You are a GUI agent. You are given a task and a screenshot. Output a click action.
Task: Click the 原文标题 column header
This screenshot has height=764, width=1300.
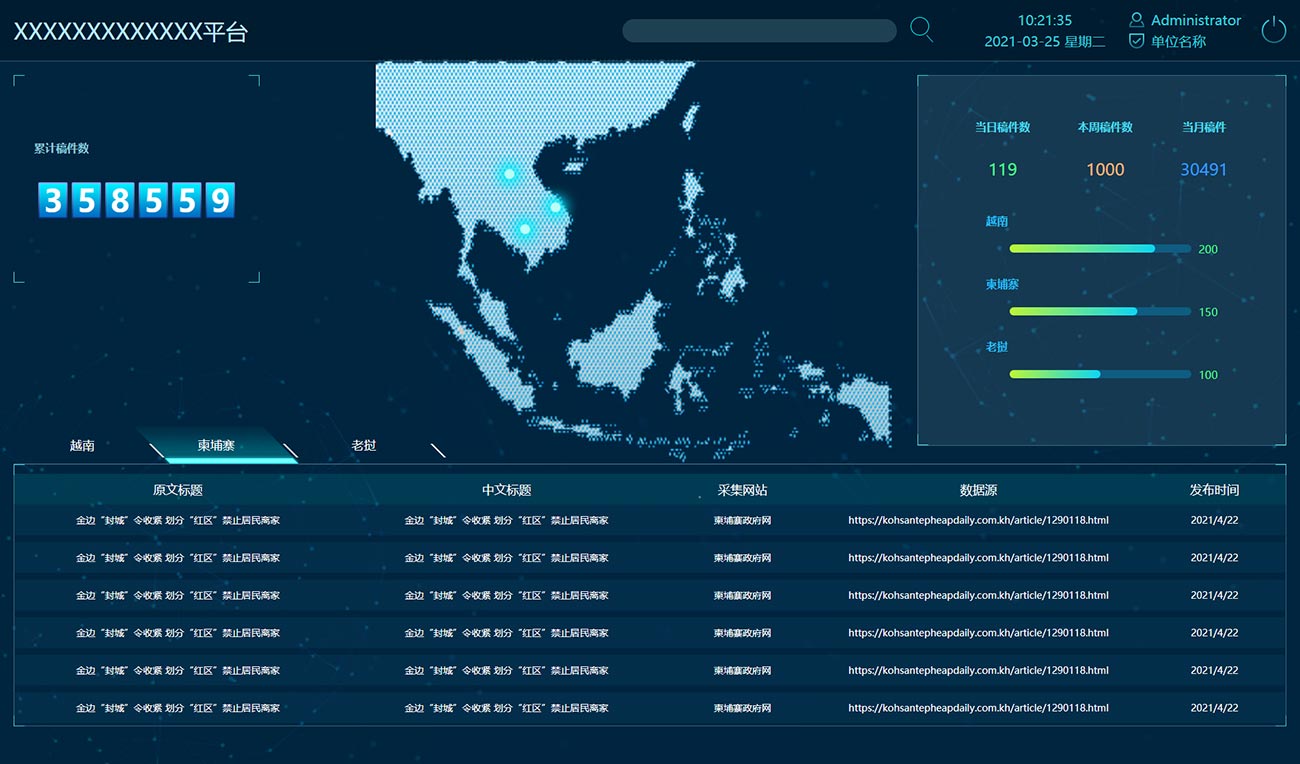[x=178, y=490]
